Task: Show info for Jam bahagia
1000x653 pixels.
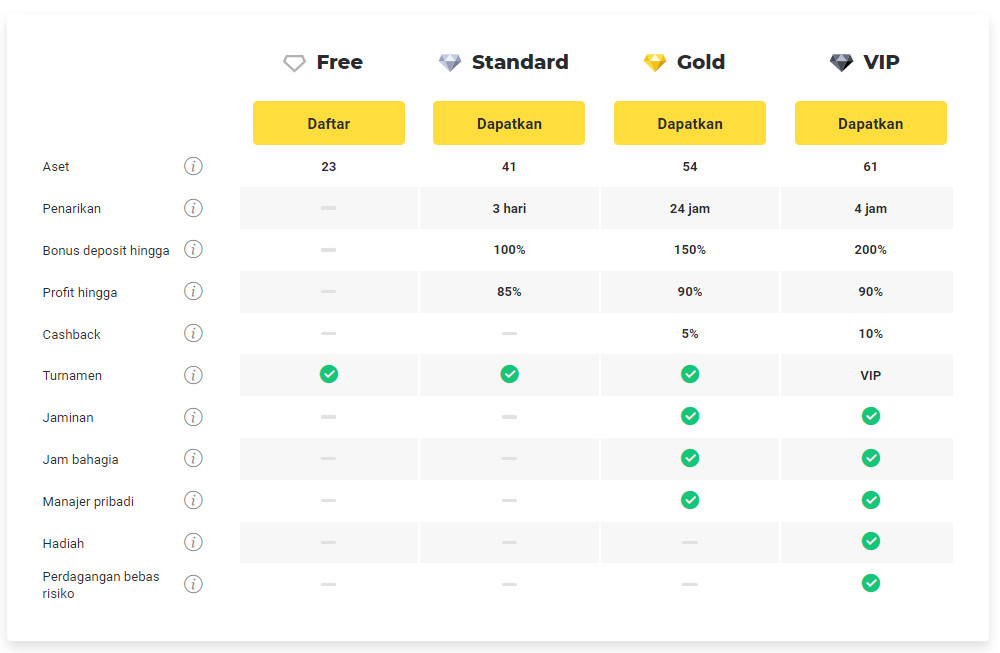Action: (193, 458)
